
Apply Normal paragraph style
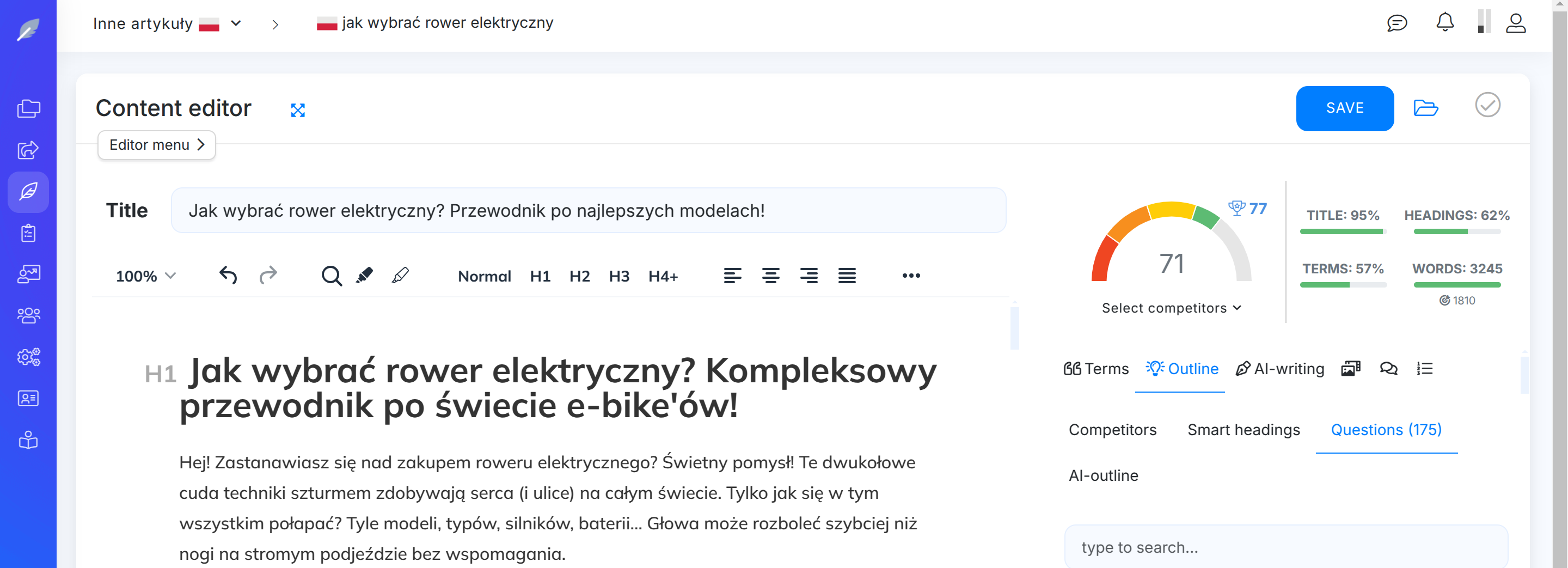coord(484,277)
